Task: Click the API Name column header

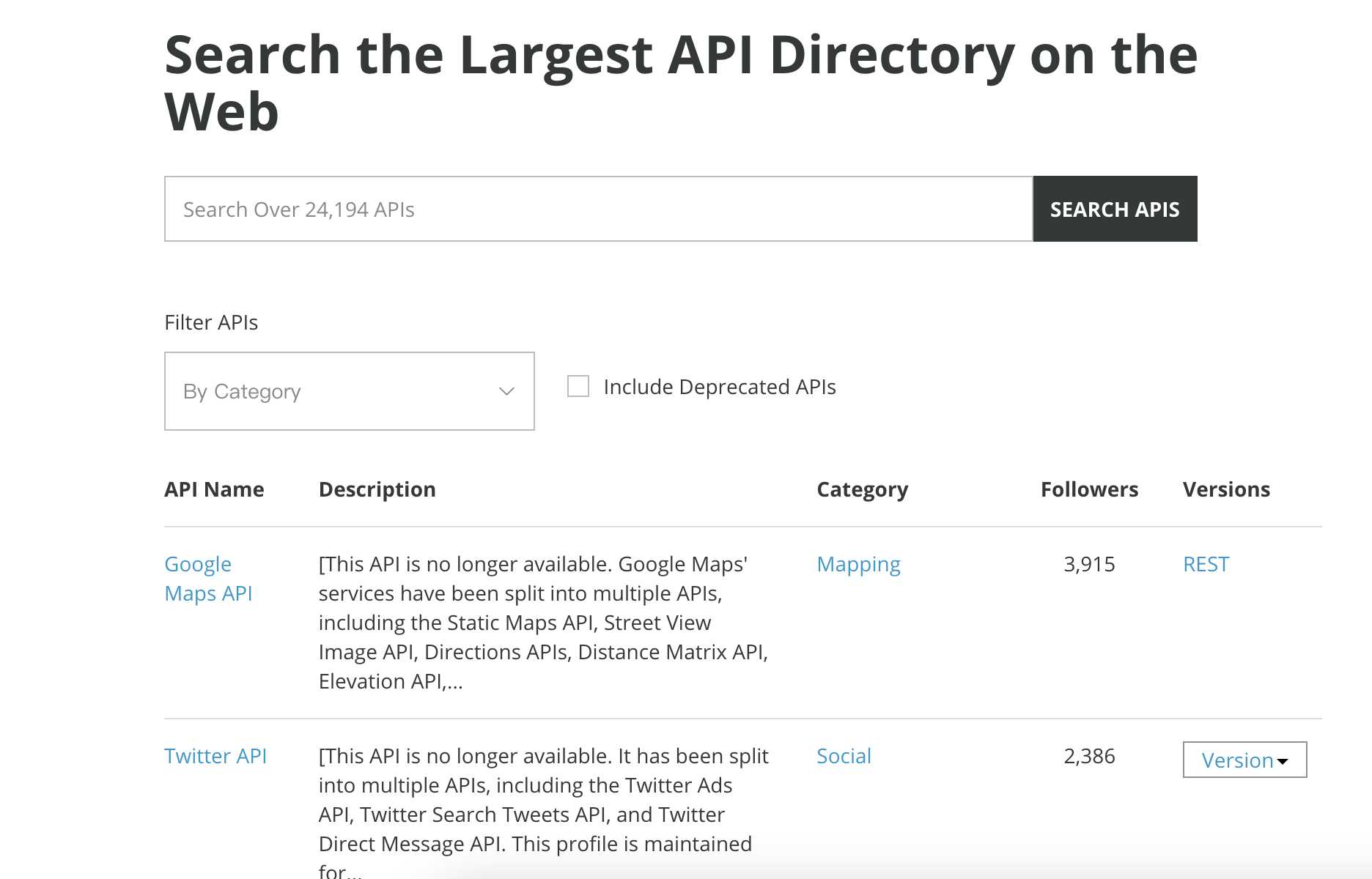Action: point(214,489)
